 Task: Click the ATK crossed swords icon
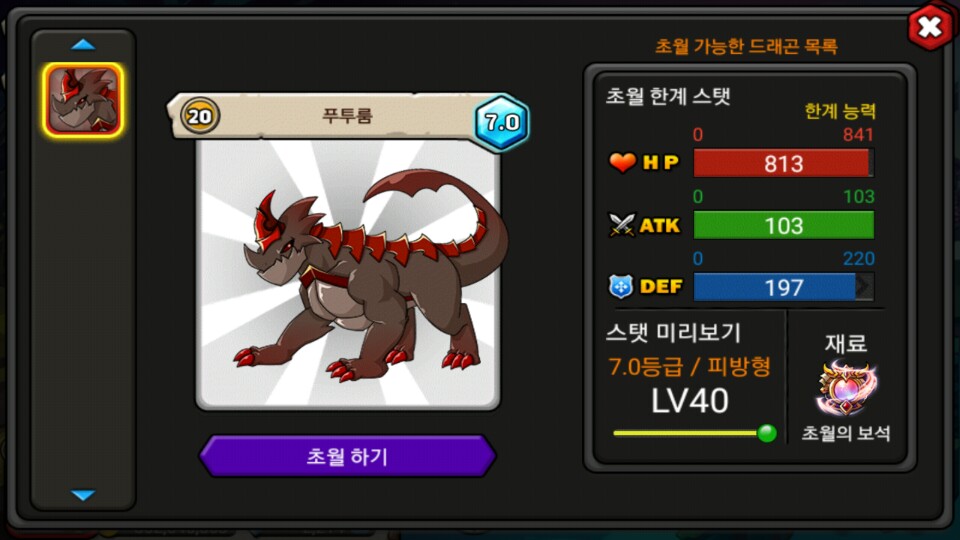622,225
